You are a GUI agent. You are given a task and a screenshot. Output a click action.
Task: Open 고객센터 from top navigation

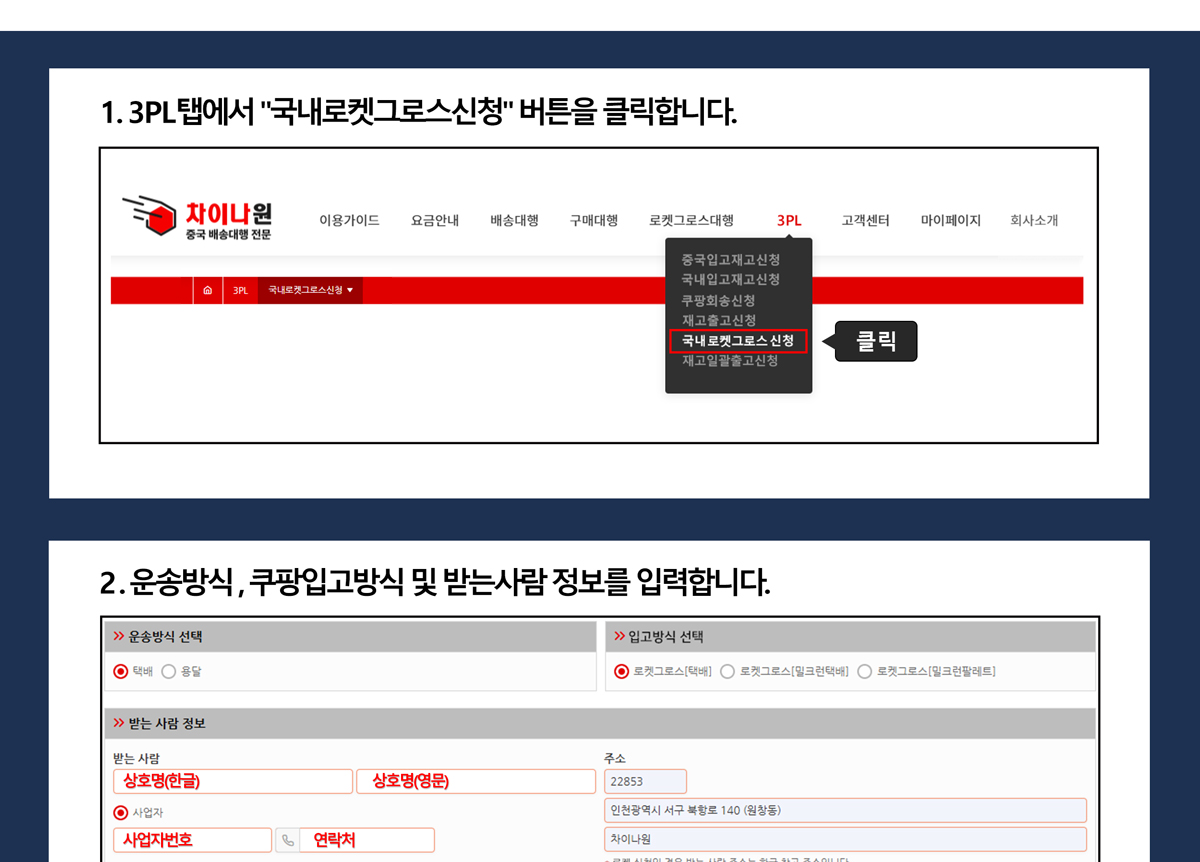[x=865, y=220]
